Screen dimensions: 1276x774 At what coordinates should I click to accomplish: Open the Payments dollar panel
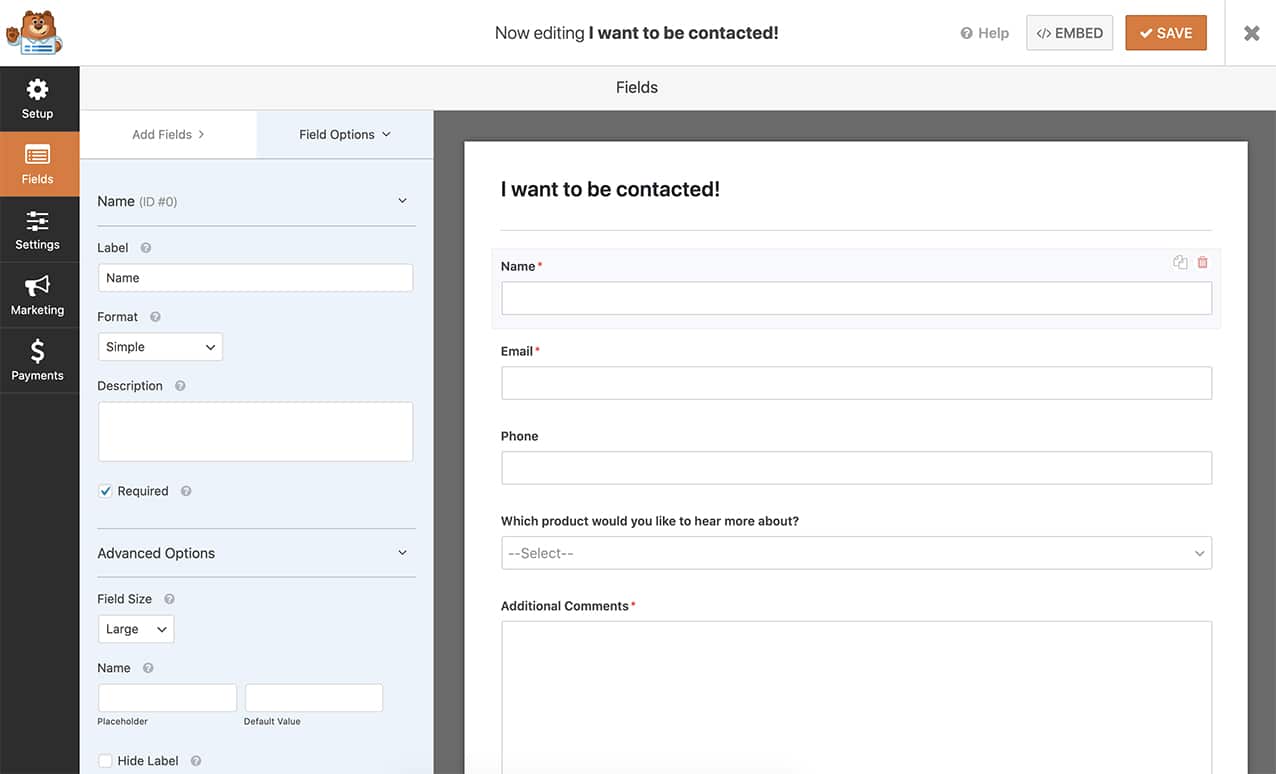pos(38,361)
